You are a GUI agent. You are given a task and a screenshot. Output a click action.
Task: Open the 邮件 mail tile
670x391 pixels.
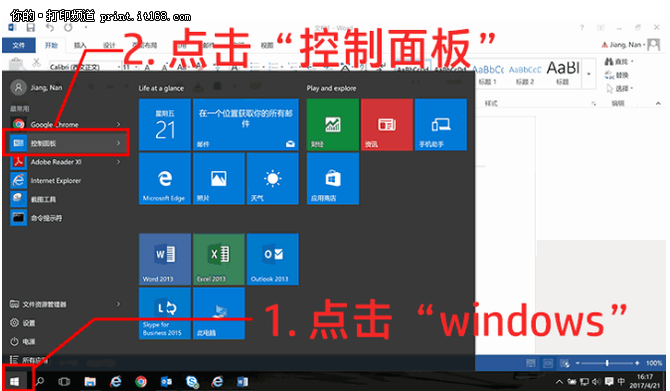point(246,124)
